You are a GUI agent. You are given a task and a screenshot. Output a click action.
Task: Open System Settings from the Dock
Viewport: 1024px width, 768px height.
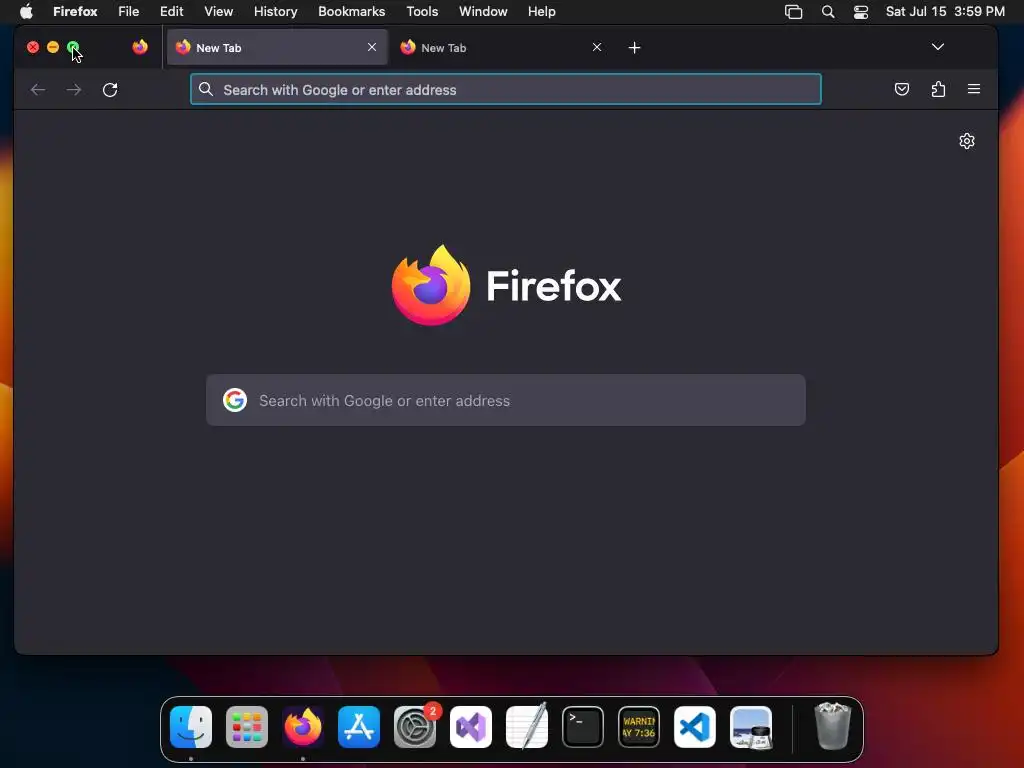415,727
